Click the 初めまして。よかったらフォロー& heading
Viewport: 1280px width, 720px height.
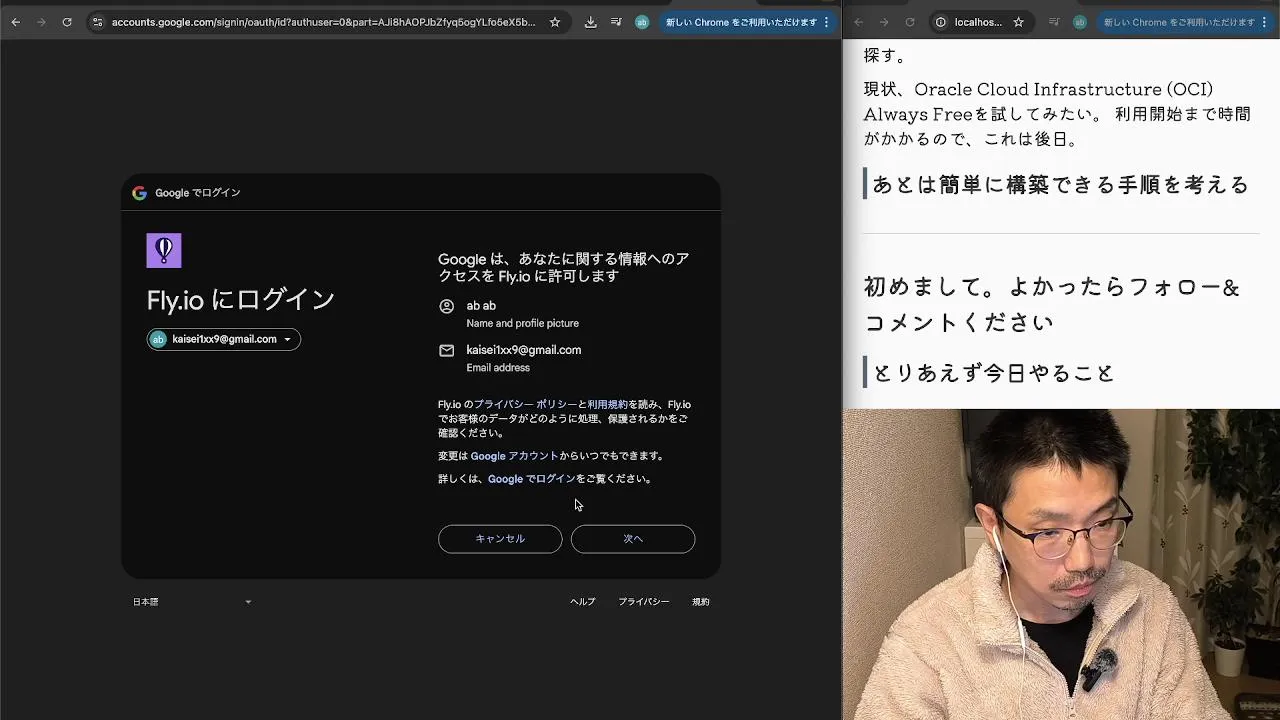(1052, 304)
